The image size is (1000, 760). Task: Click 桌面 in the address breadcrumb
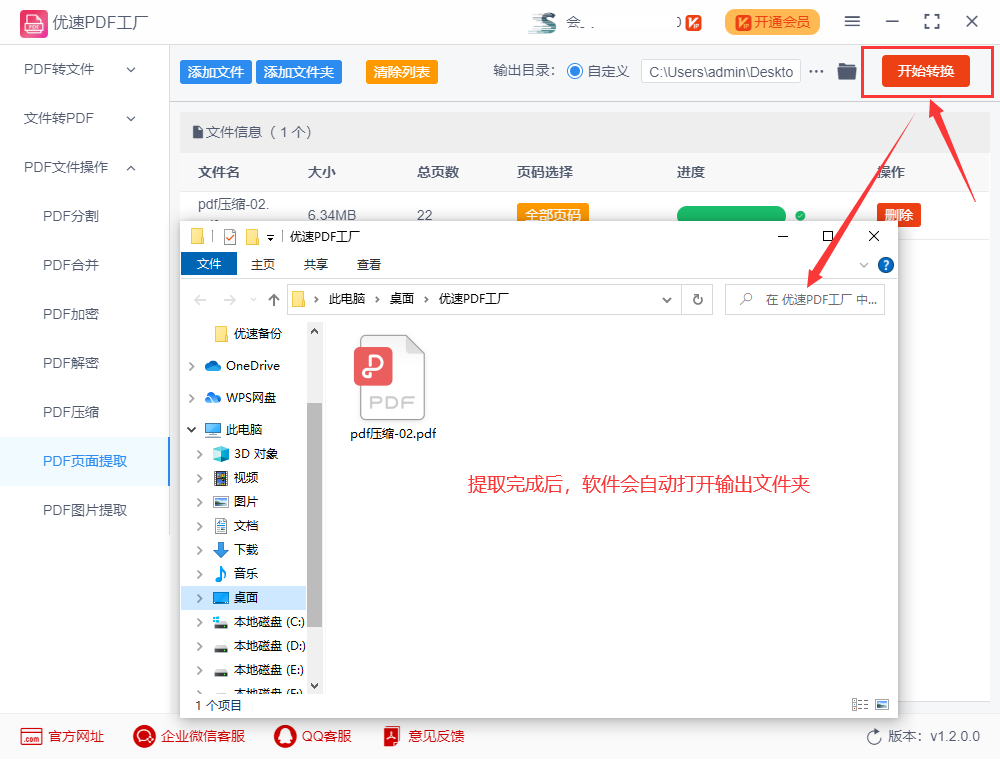click(402, 299)
